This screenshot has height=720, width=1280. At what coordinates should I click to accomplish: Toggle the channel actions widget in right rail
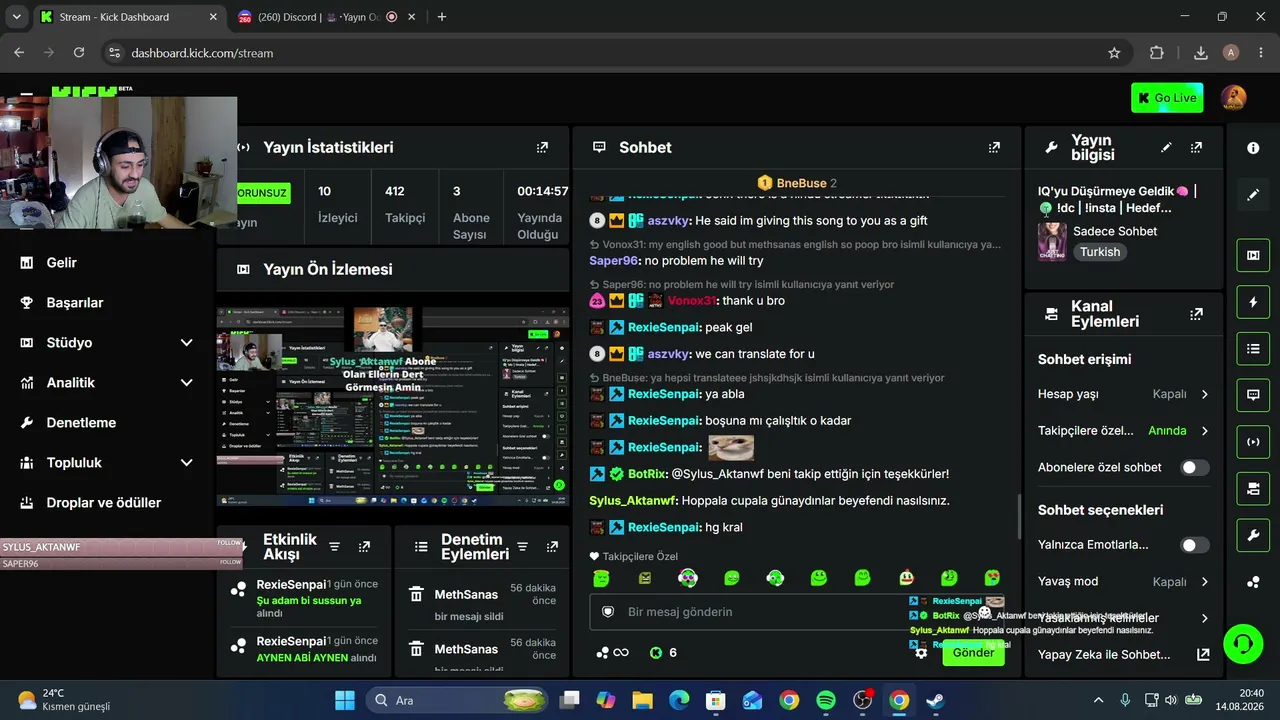(x=1253, y=489)
